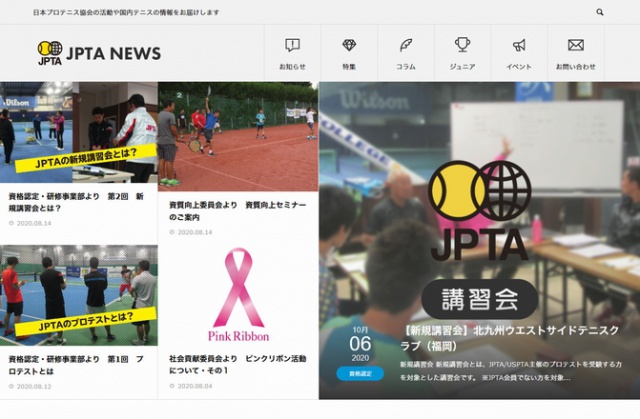Click the 特集 diamond icon

click(349, 45)
